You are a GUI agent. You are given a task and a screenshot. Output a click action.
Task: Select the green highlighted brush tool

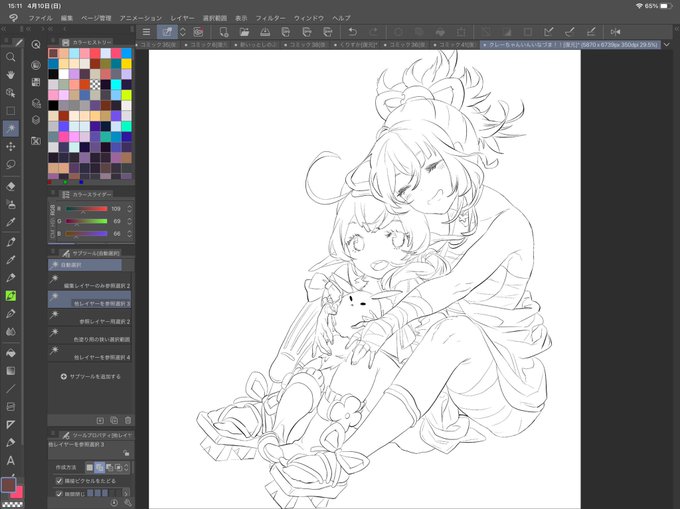click(11, 296)
